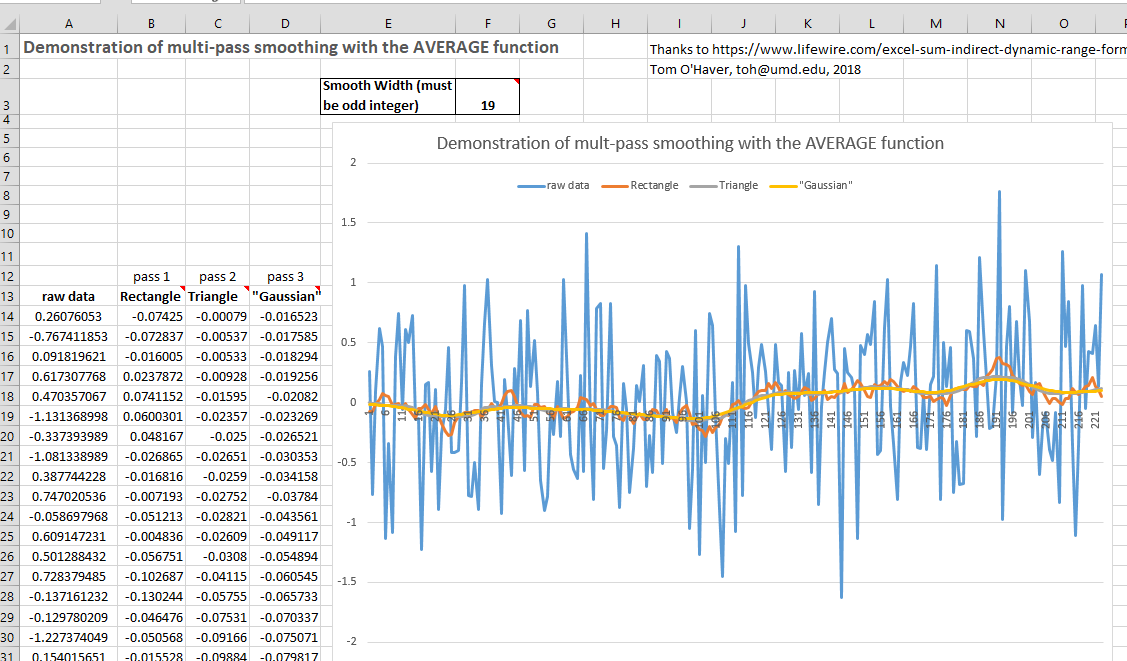1127x661 pixels.
Task: Click the Smooth Width label cell
Action: (387, 96)
